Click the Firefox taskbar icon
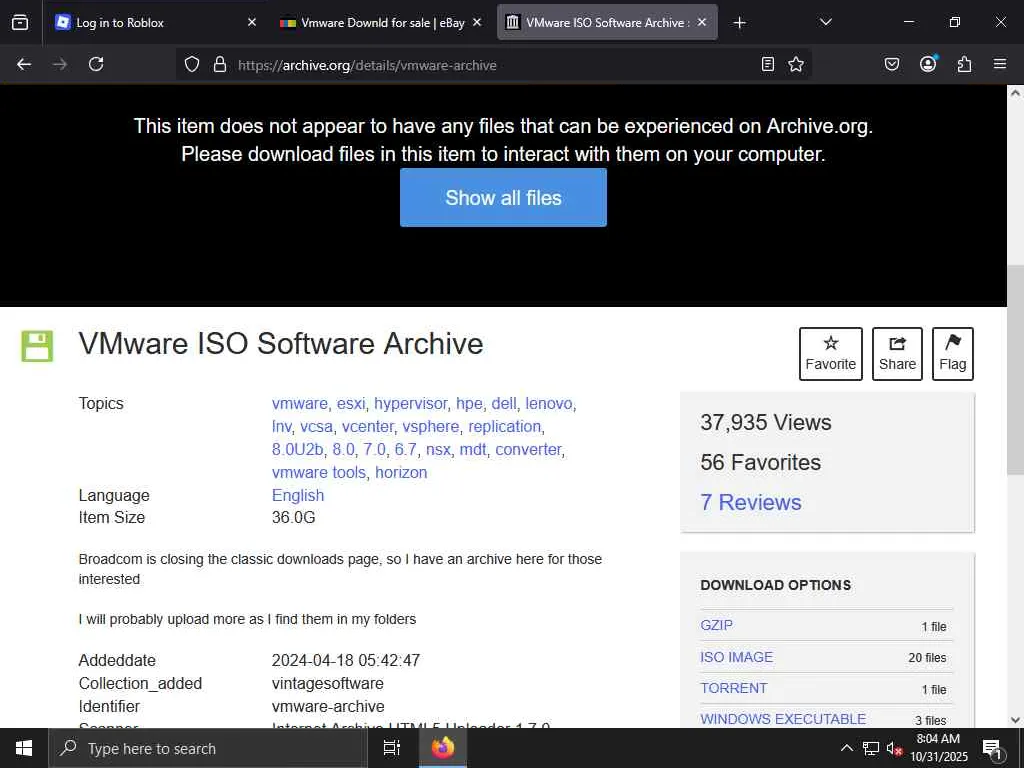 point(442,748)
